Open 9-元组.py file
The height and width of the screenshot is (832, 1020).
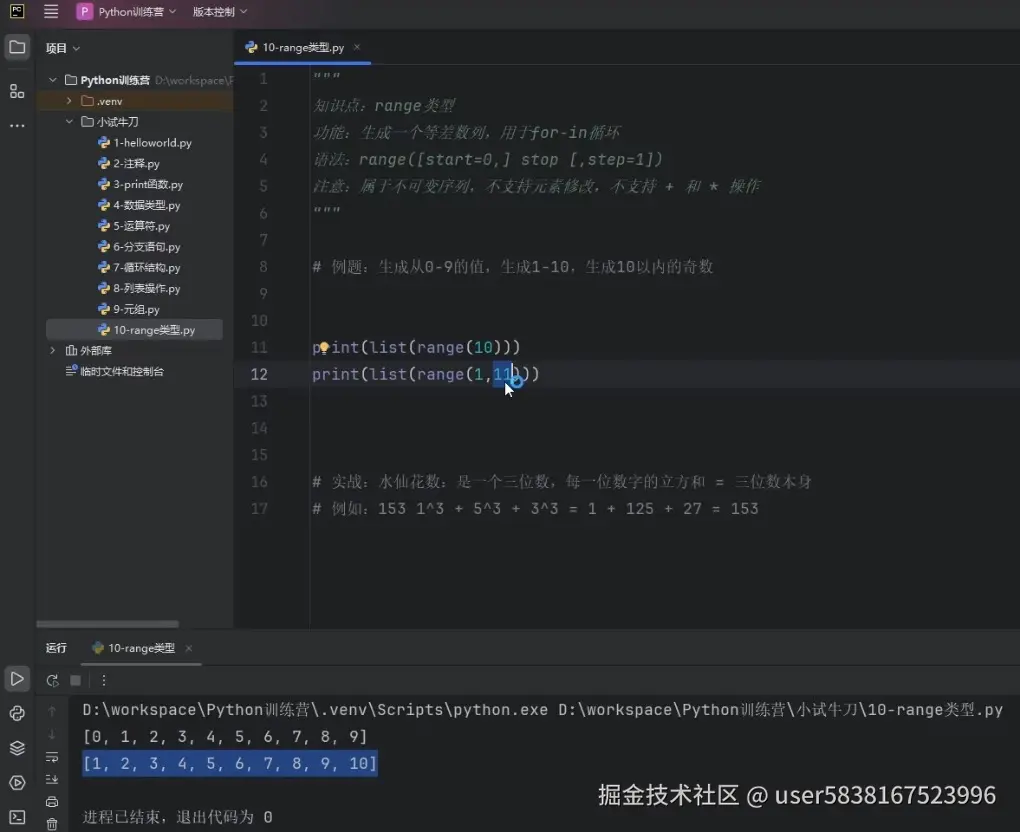(x=129, y=309)
